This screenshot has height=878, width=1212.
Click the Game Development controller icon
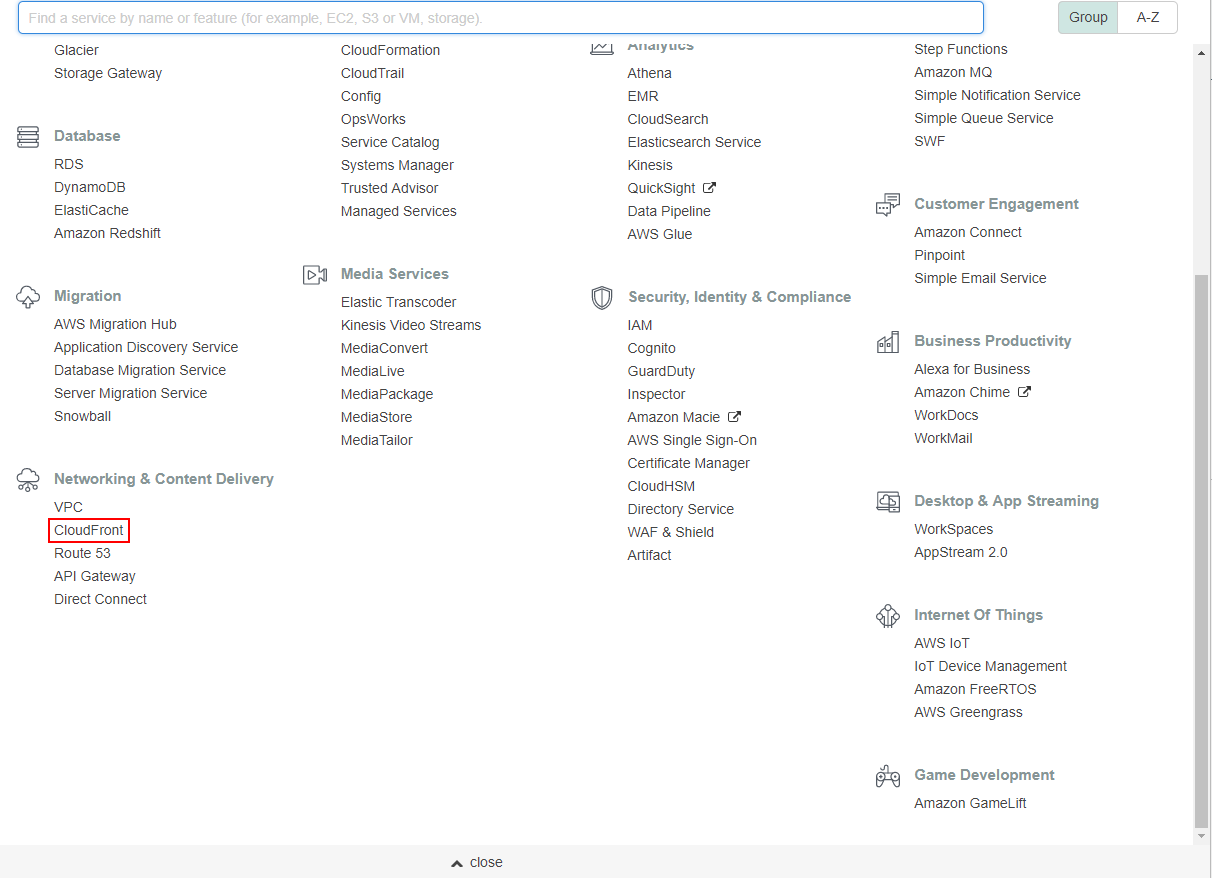click(888, 776)
